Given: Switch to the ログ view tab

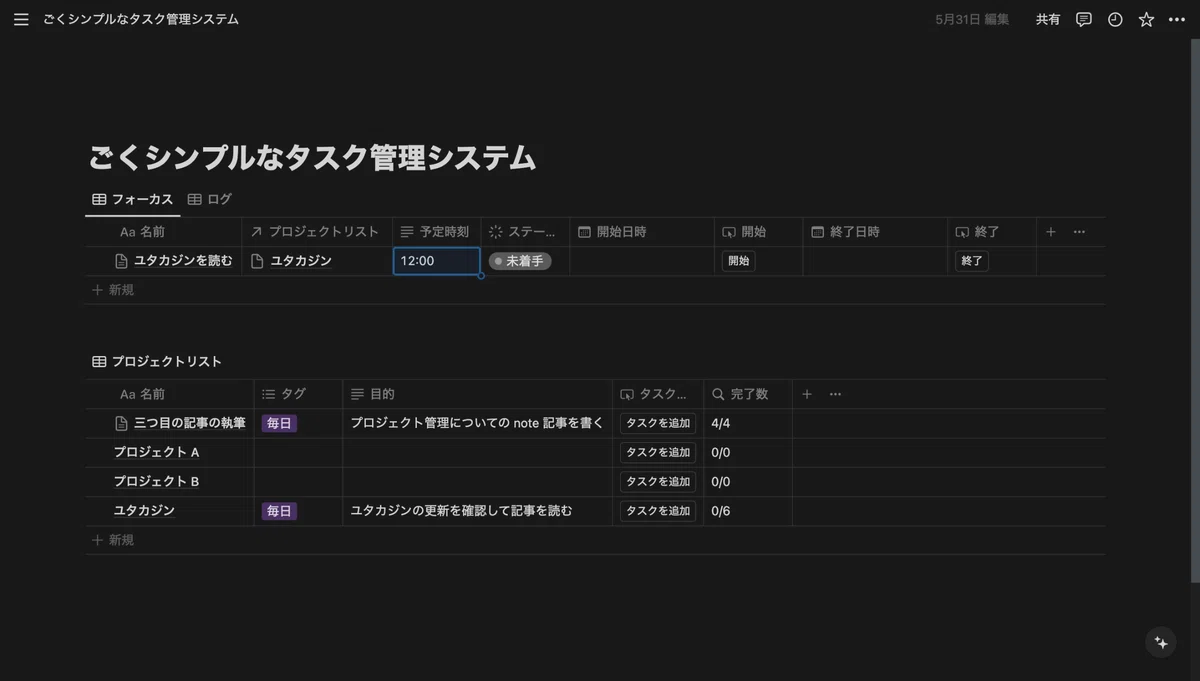Looking at the screenshot, I should pos(210,199).
